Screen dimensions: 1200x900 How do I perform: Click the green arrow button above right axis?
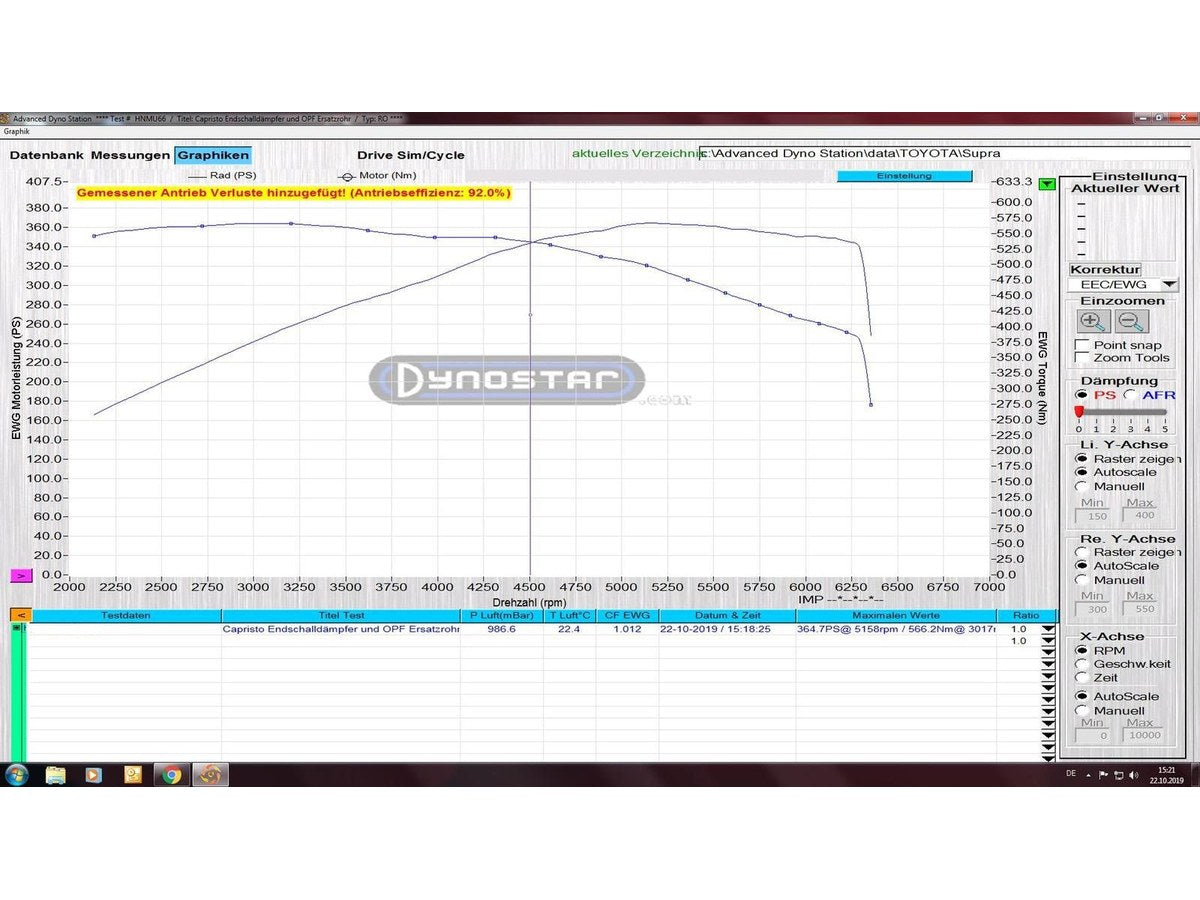click(1046, 184)
